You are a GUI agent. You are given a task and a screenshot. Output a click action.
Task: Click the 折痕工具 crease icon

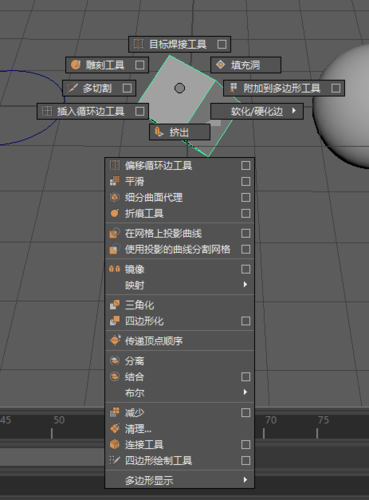(x=115, y=213)
